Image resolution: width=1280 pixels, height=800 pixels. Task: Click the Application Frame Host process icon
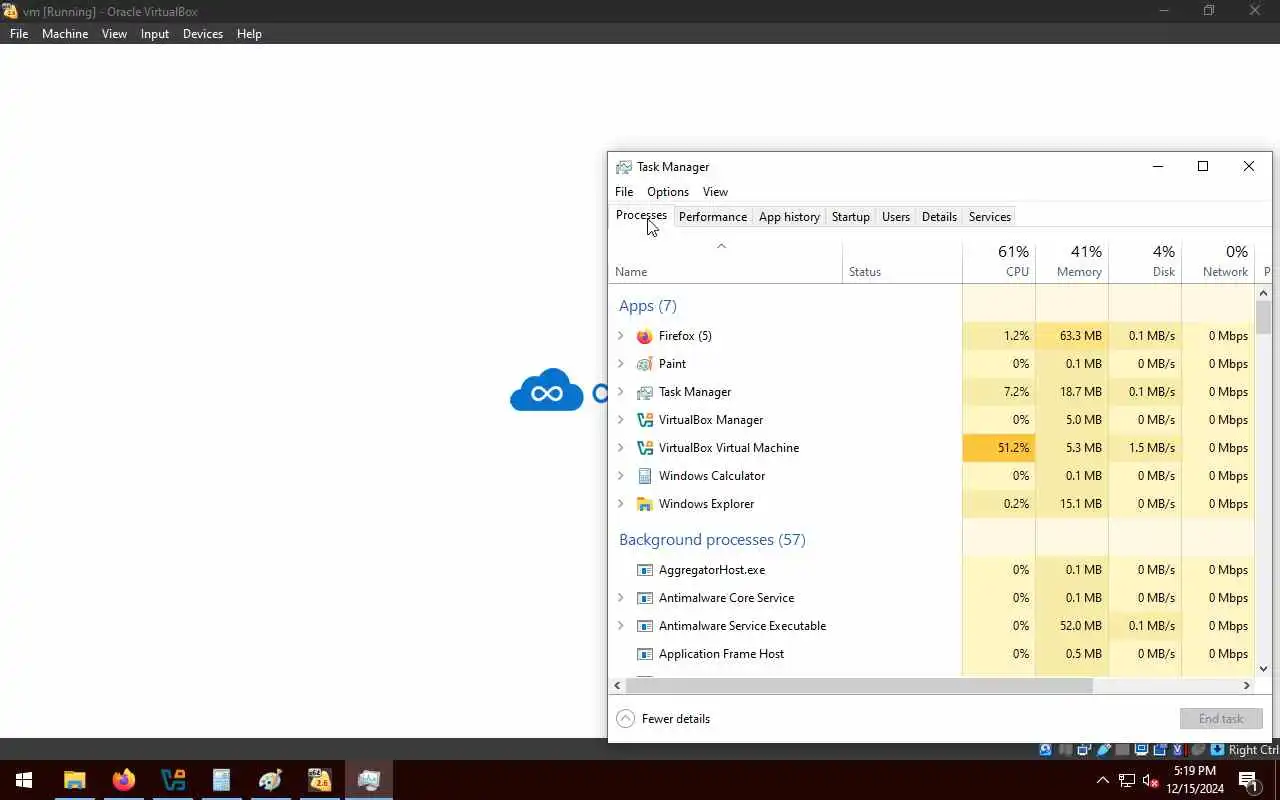pyautogui.click(x=645, y=654)
